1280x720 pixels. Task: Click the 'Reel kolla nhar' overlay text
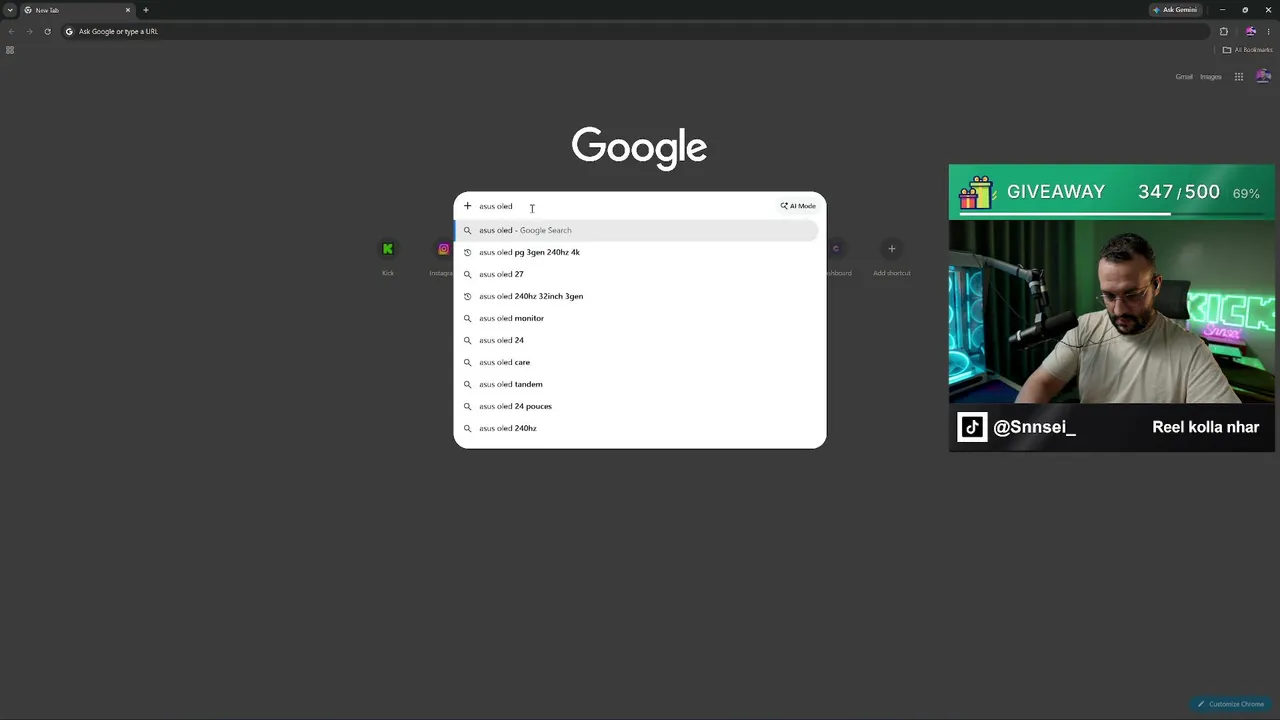(1205, 427)
